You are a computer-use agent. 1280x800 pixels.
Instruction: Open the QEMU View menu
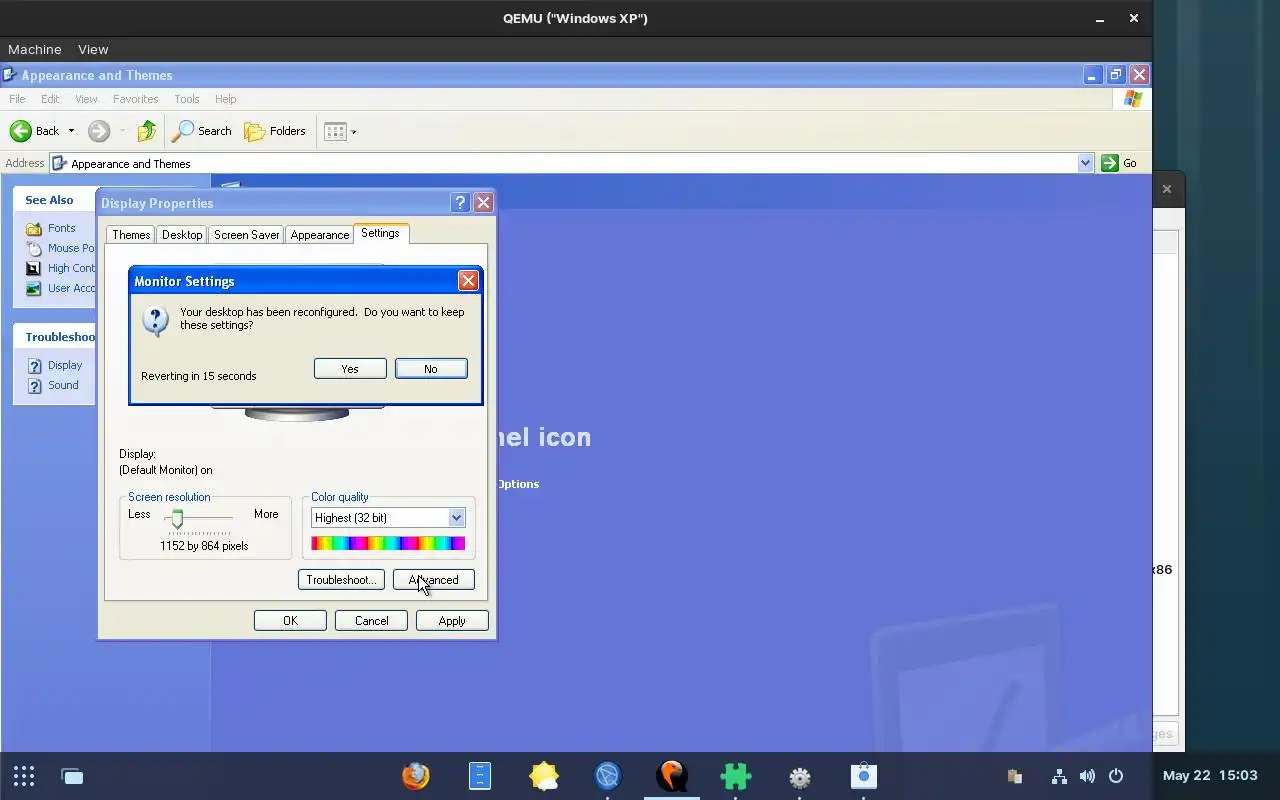[x=93, y=49]
